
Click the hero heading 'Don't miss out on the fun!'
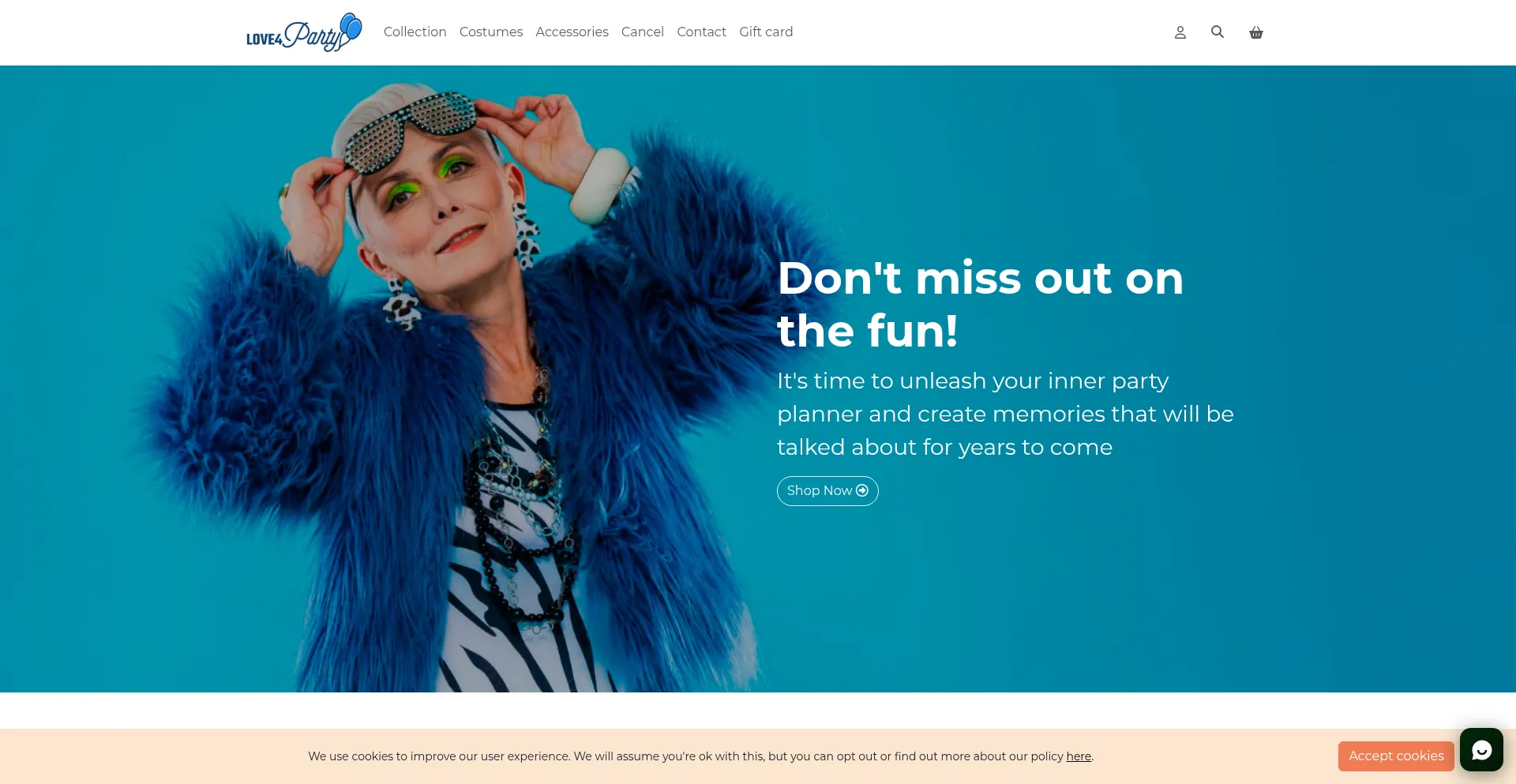(x=981, y=304)
